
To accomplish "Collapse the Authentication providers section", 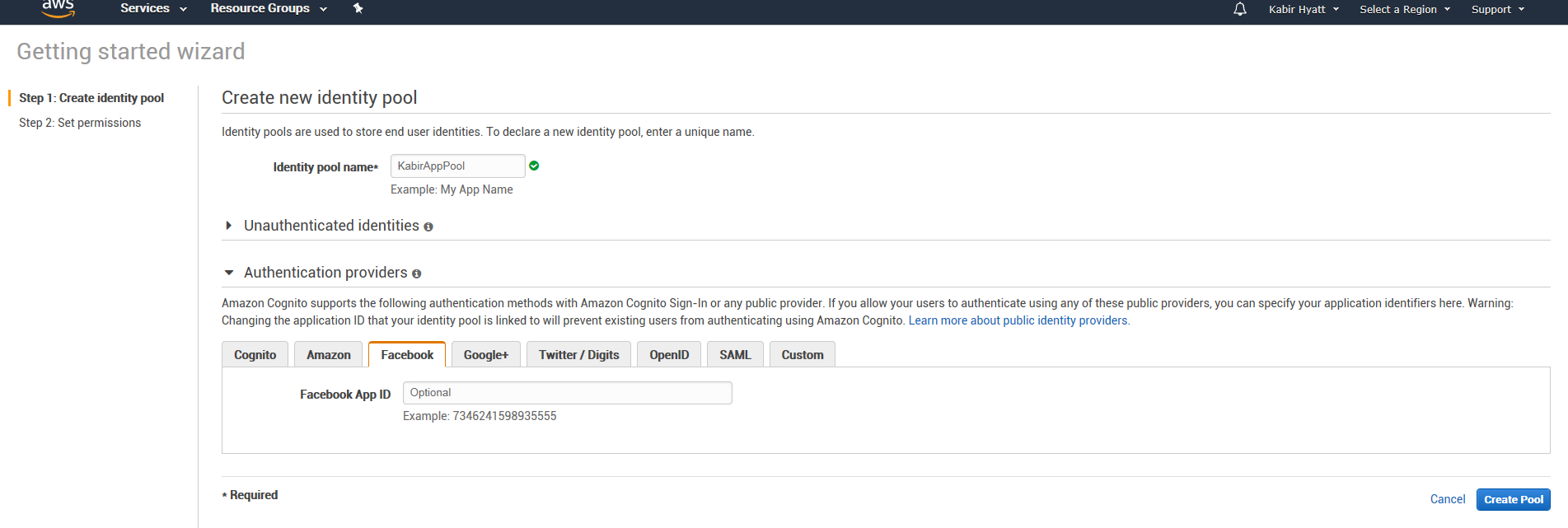I will (x=229, y=273).
